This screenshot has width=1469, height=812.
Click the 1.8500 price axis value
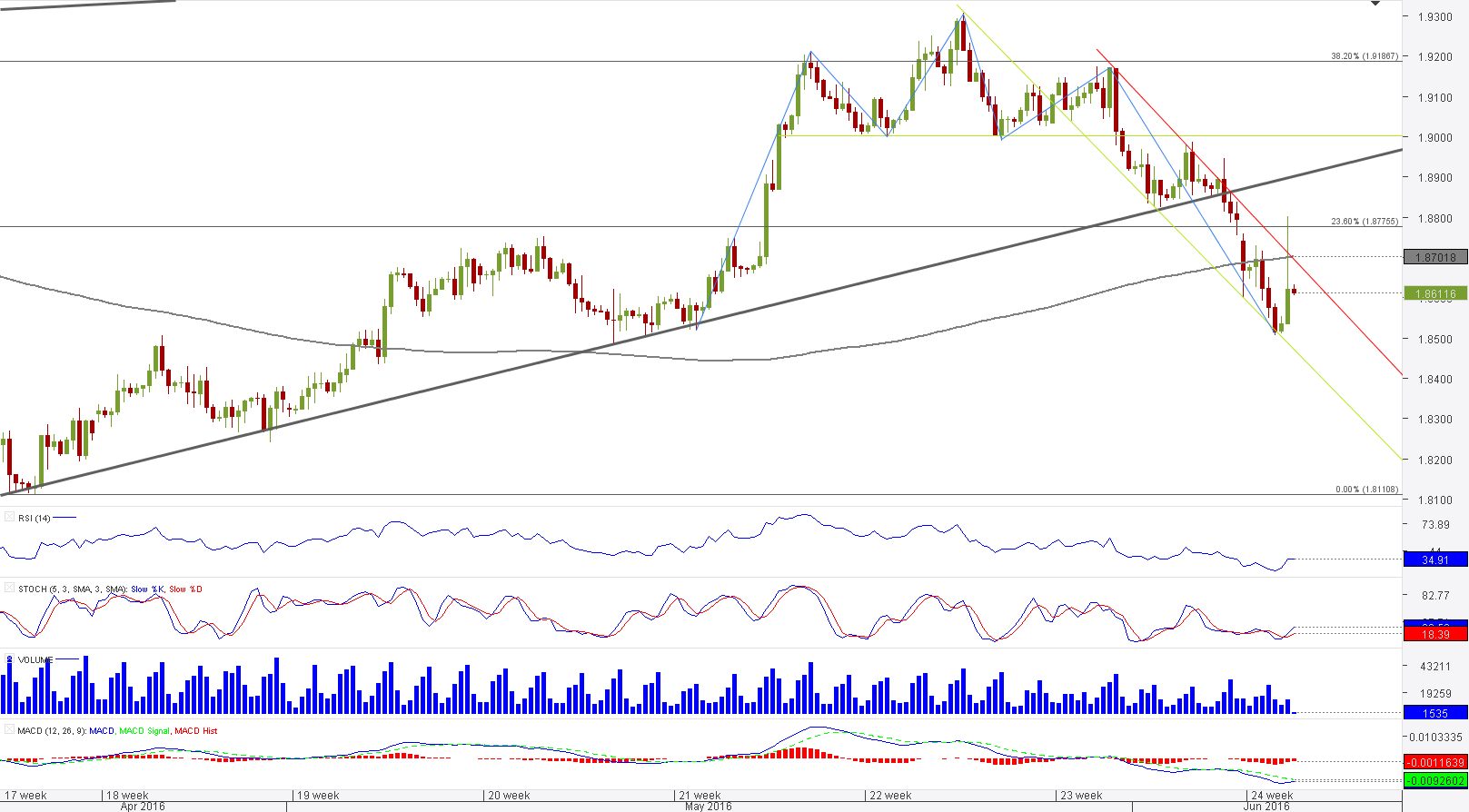1436,340
